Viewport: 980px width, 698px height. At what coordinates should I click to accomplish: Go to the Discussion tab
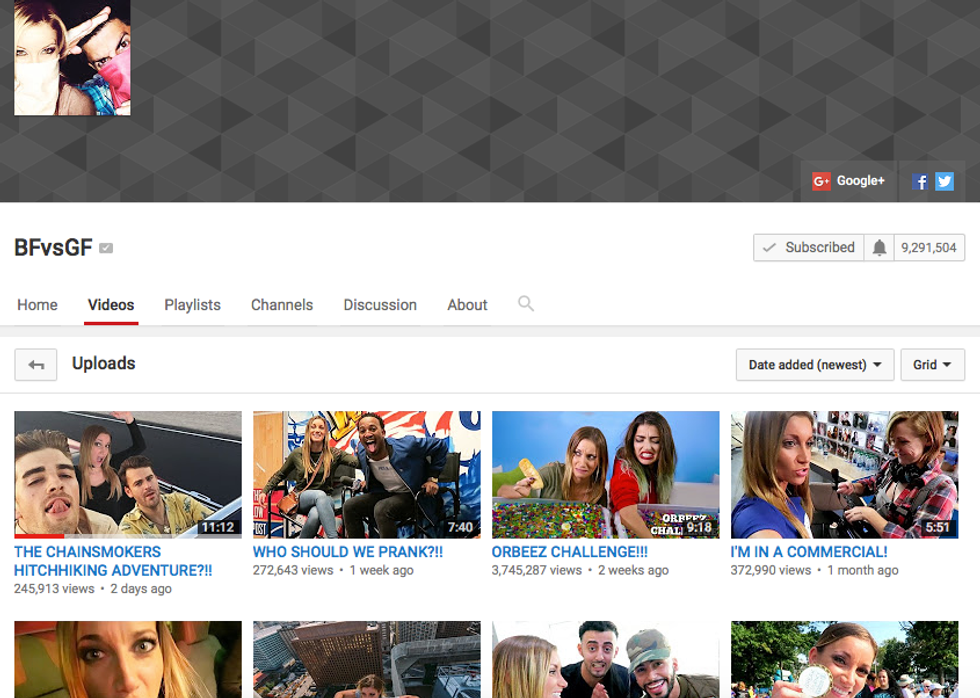click(380, 305)
